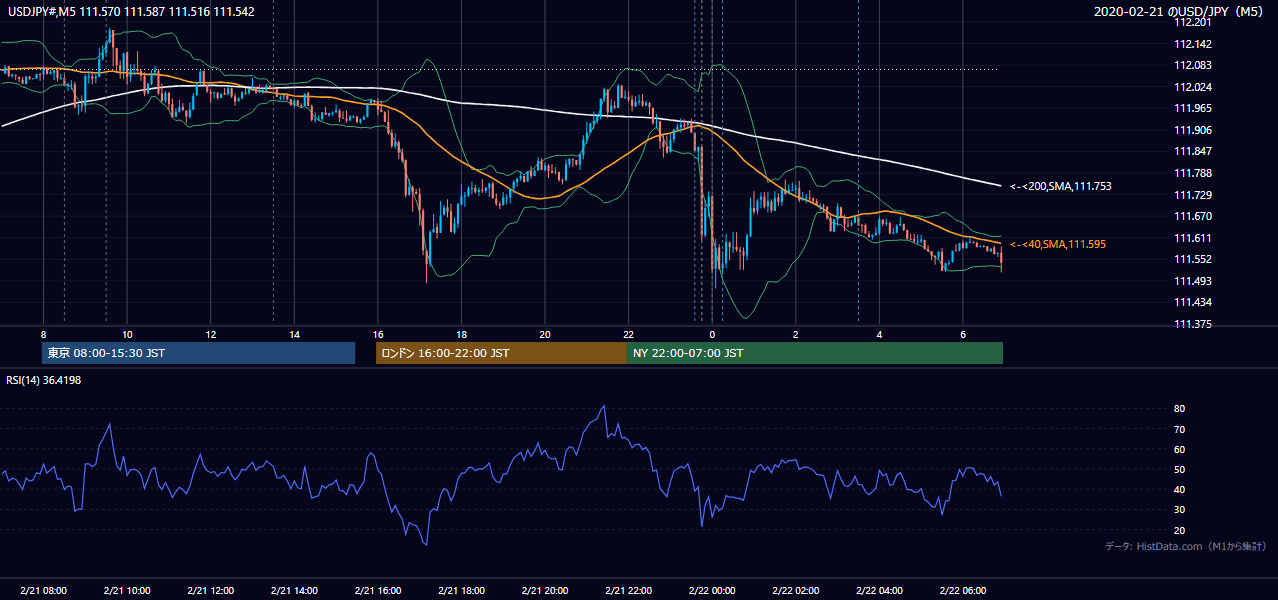Click RSI axis level 80
Screen dimensions: 1278x600
[1180, 409]
